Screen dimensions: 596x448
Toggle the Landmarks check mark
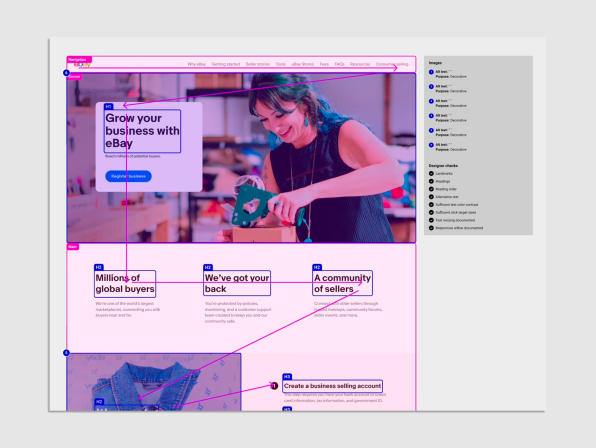coord(431,173)
